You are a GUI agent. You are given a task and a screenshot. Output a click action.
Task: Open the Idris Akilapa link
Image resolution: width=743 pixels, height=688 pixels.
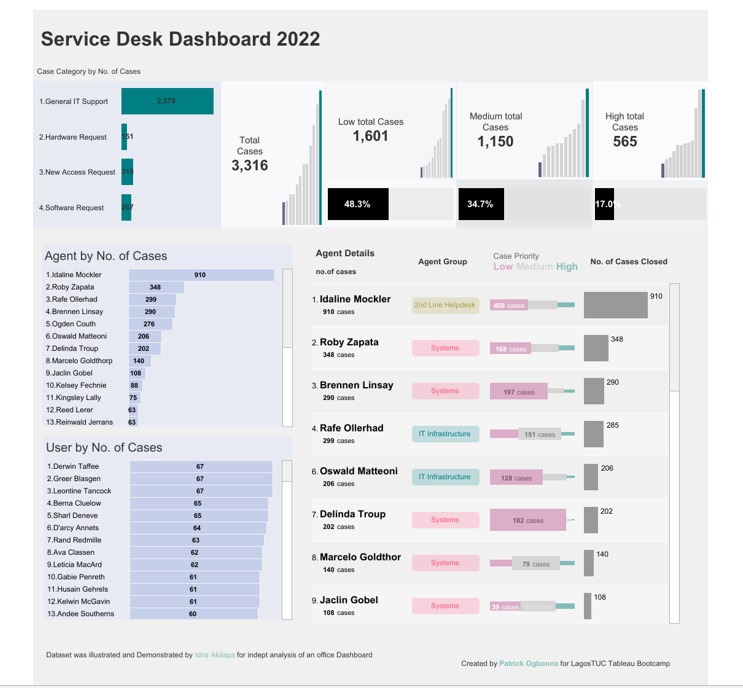pyautogui.click(x=214, y=655)
